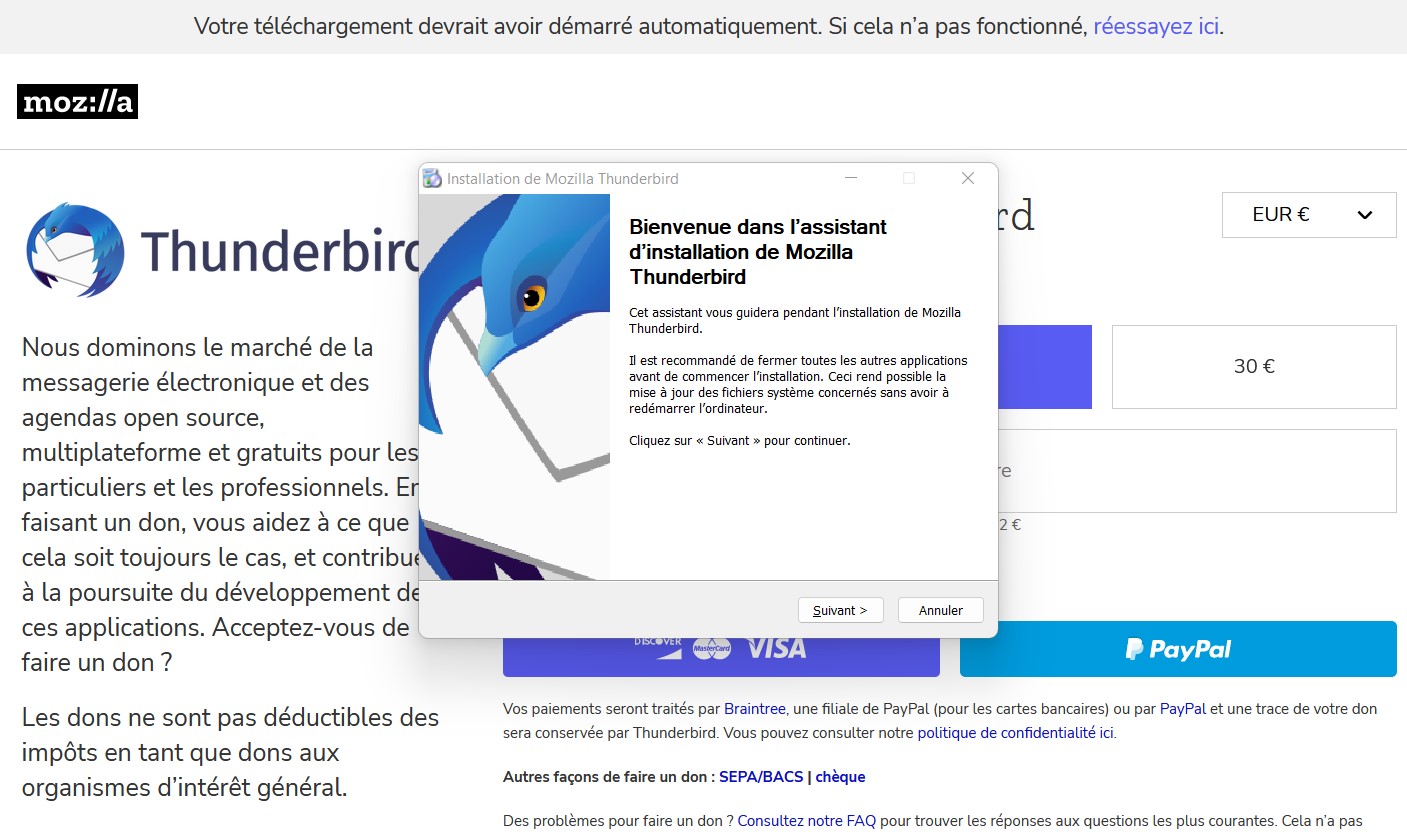1407x832 pixels.
Task: Open the "Consultez notre FAQ" link
Action: 806,821
